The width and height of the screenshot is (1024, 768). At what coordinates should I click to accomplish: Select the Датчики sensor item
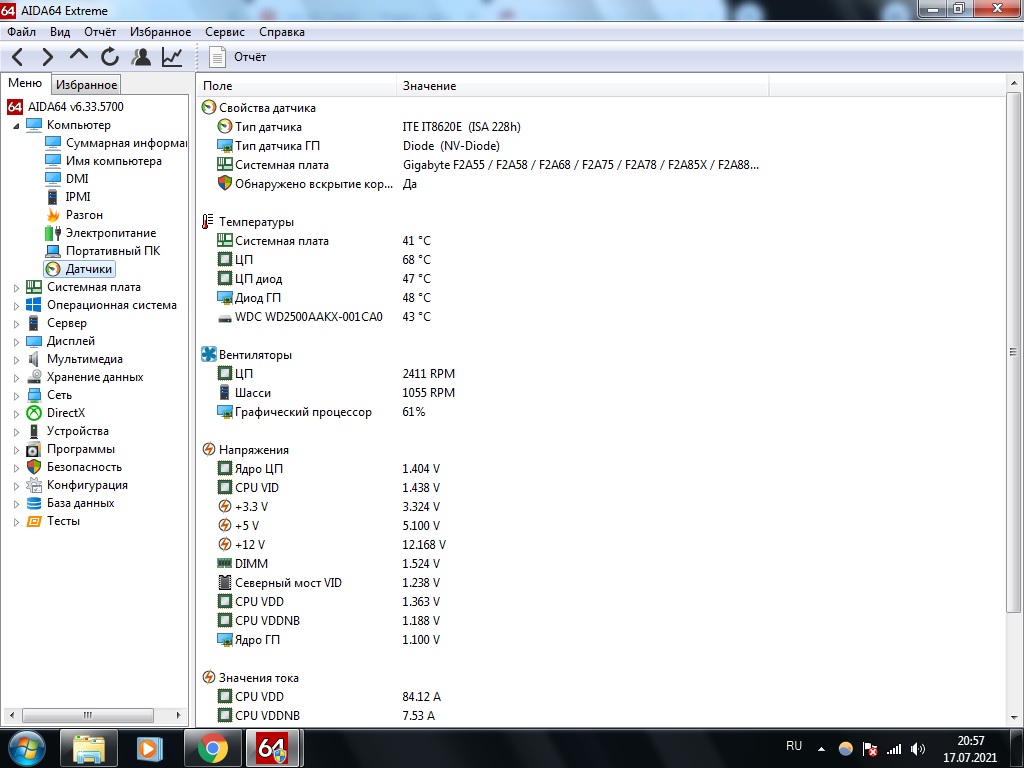point(80,268)
